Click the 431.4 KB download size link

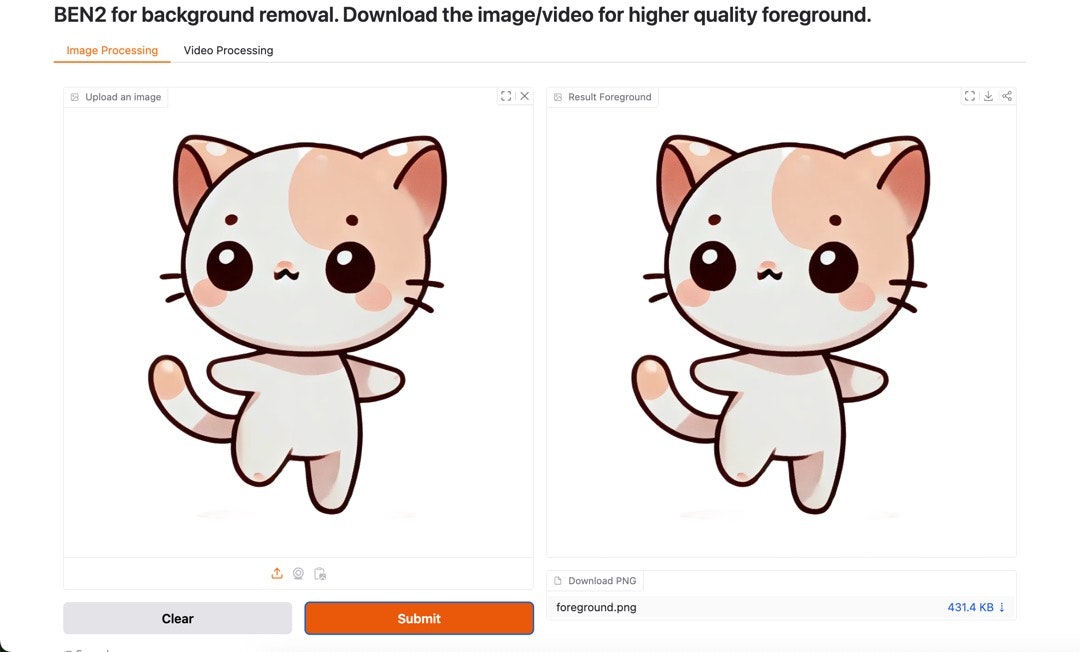coord(970,607)
